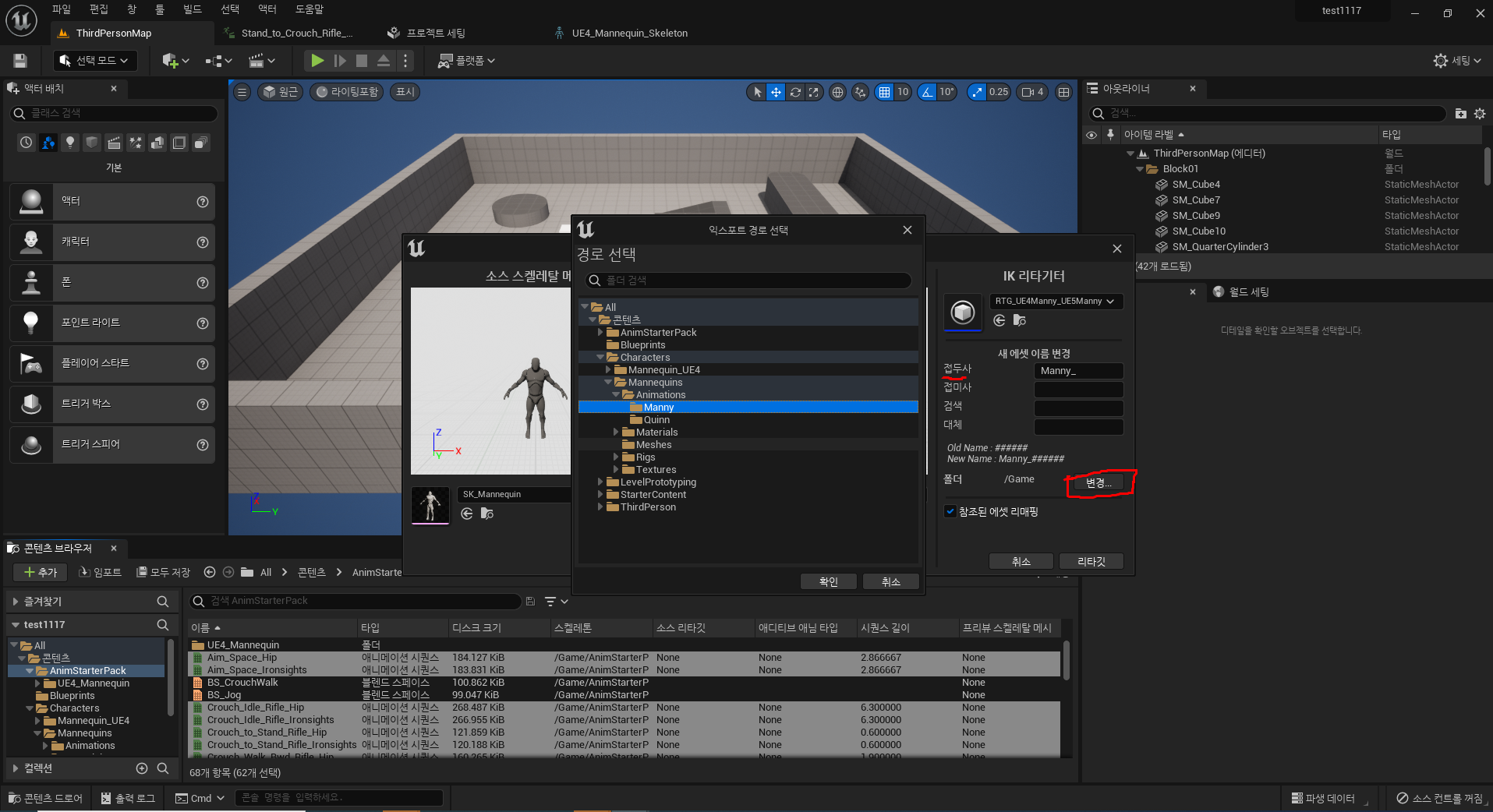Switch to UE4_Mannequin_Skeleton tab
Image resolution: width=1493 pixels, height=812 pixels.
629,33
